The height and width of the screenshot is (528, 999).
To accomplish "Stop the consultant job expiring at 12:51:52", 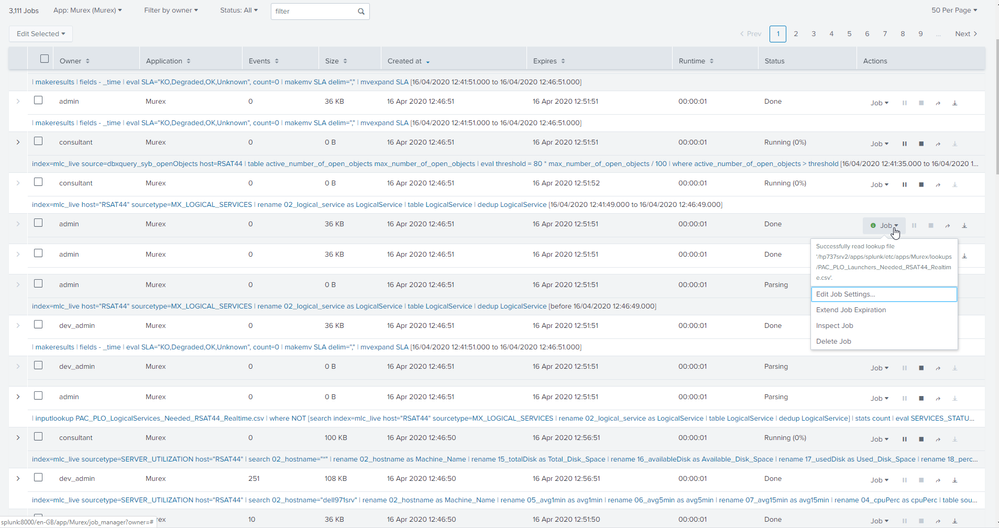I will (x=921, y=185).
